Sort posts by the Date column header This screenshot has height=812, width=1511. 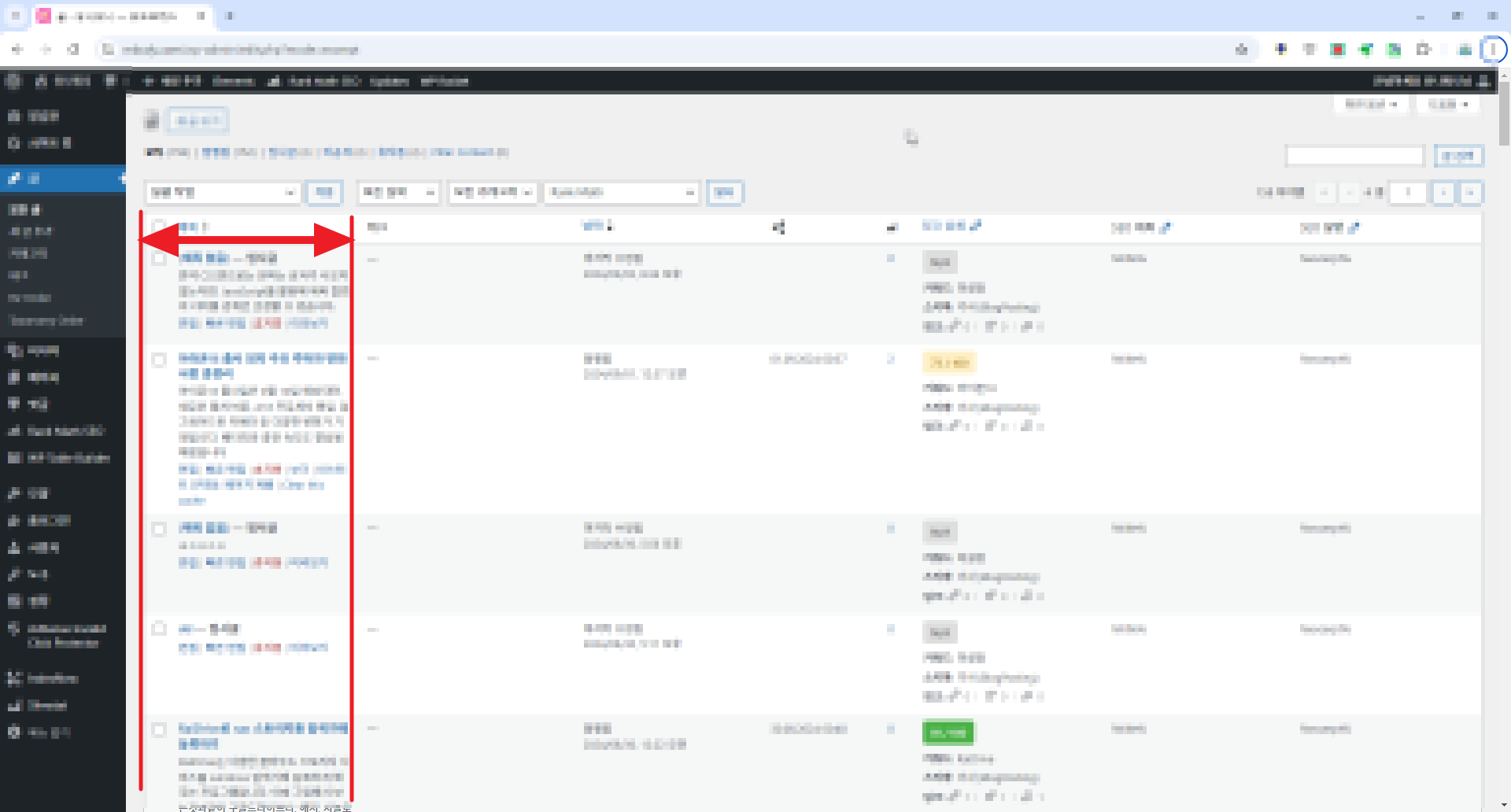(597, 226)
